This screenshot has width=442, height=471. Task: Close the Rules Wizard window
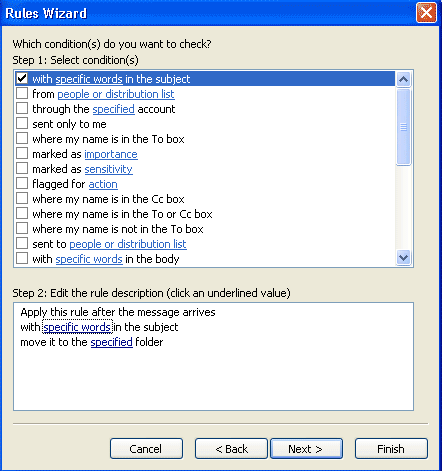tap(426, 13)
